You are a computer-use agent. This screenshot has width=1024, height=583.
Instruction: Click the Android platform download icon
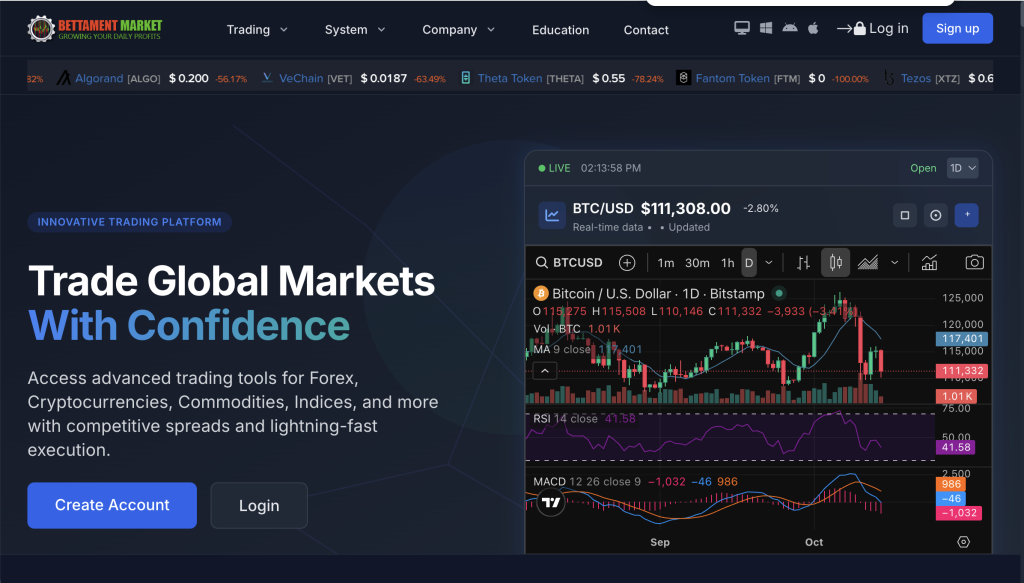pyautogui.click(x=790, y=28)
